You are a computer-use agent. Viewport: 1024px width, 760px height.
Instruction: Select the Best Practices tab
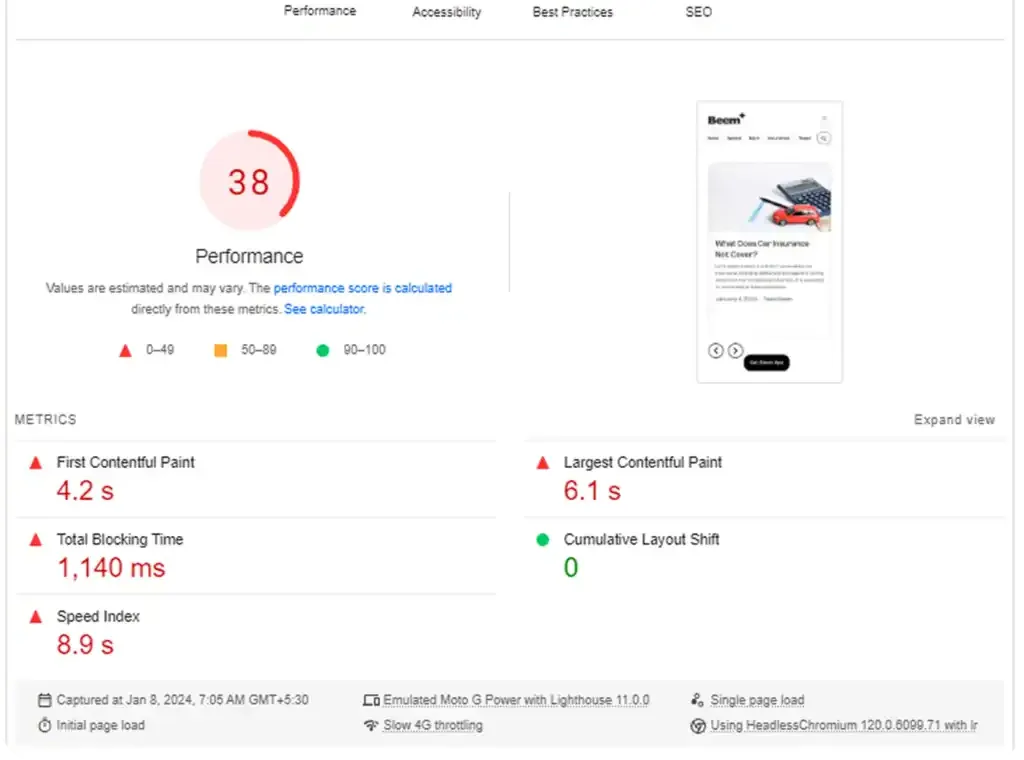(573, 12)
